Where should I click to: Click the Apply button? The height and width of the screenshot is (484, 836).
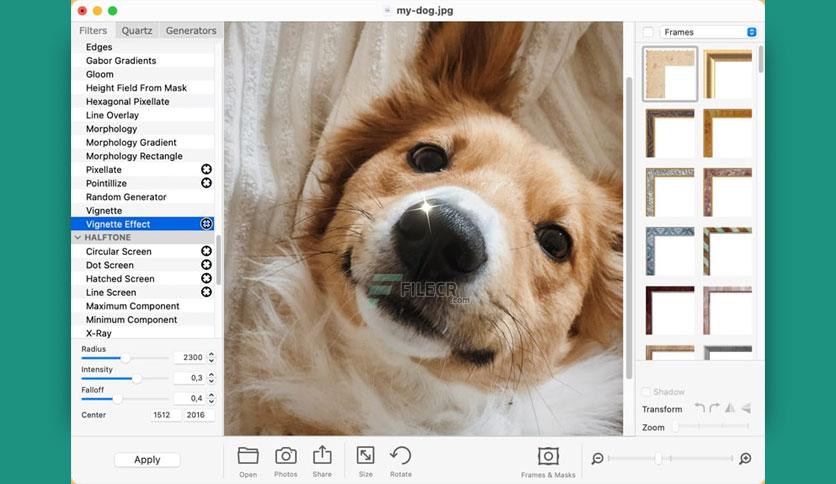pyautogui.click(x=147, y=459)
